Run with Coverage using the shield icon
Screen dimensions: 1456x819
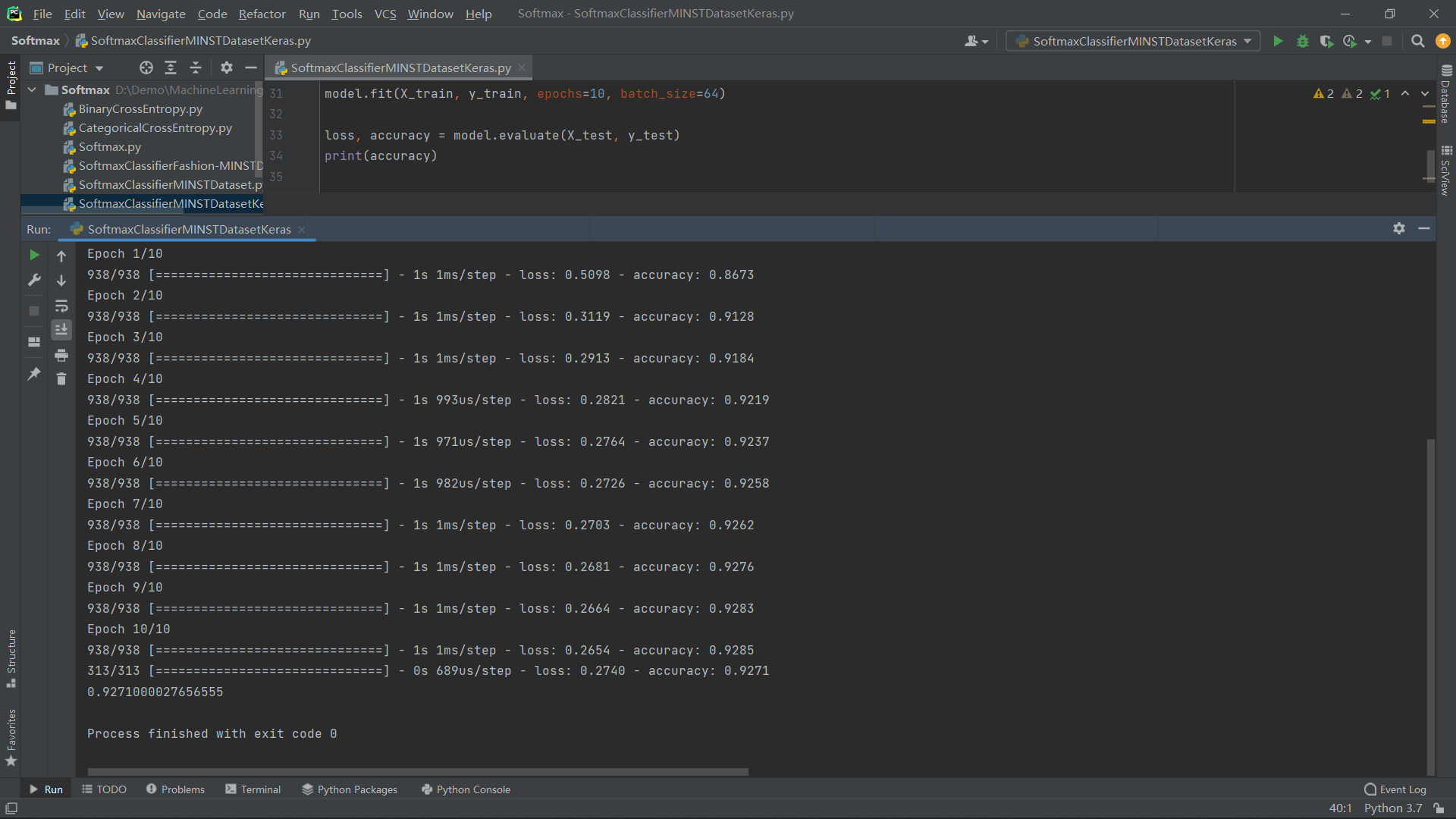coord(1328,41)
